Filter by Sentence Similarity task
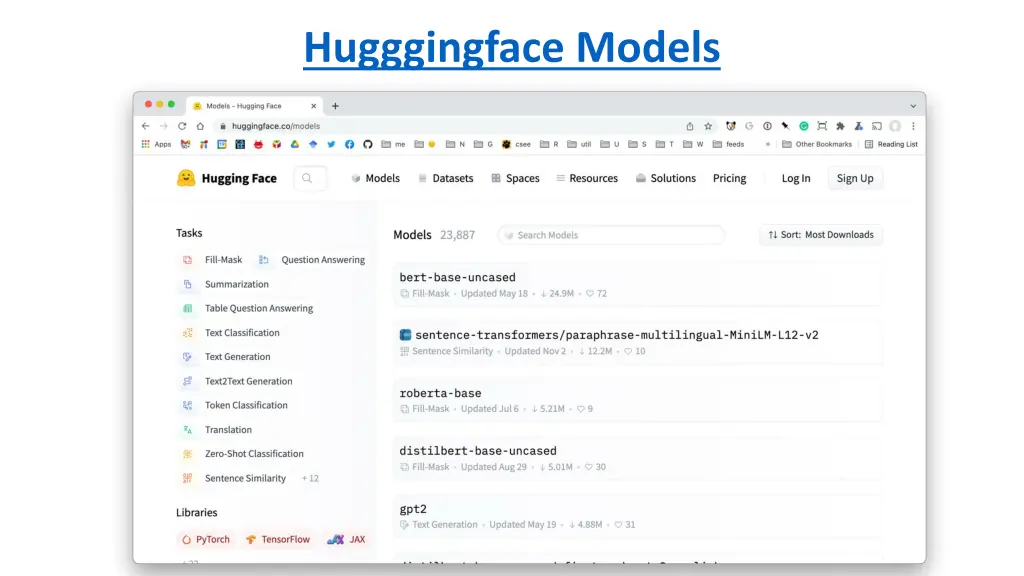1024x576 pixels. [x=234, y=478]
